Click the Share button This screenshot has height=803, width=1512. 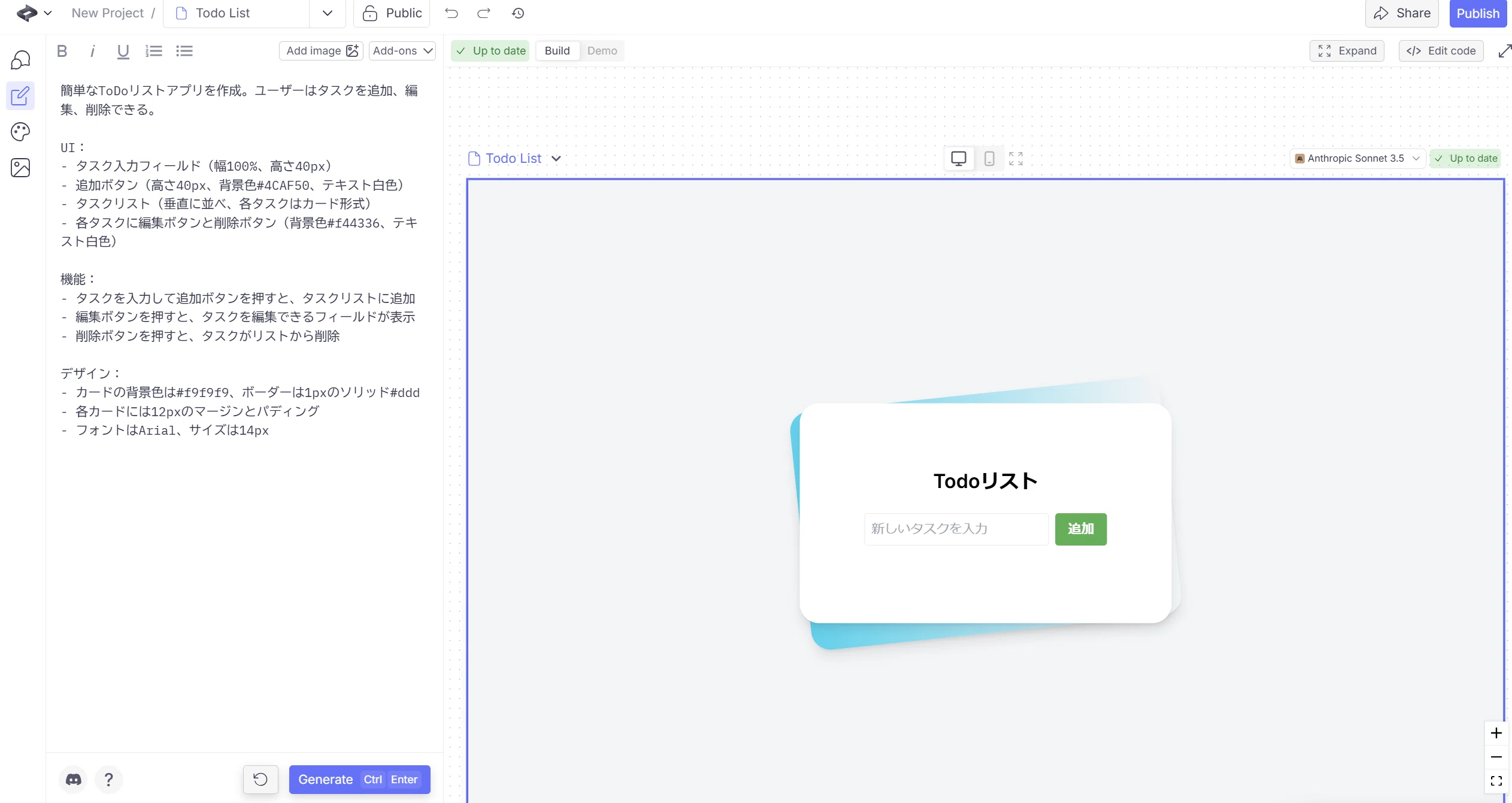[x=1401, y=13]
